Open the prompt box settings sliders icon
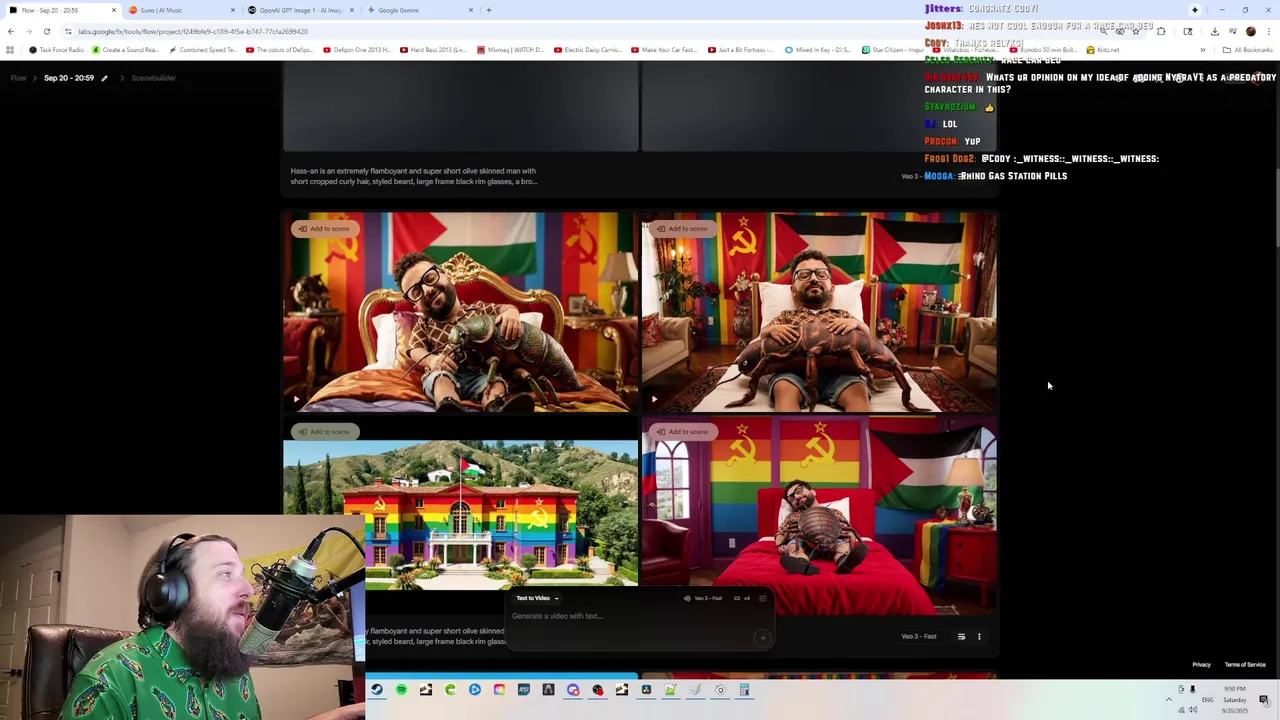Screen dimensions: 1280x720 tap(762, 598)
